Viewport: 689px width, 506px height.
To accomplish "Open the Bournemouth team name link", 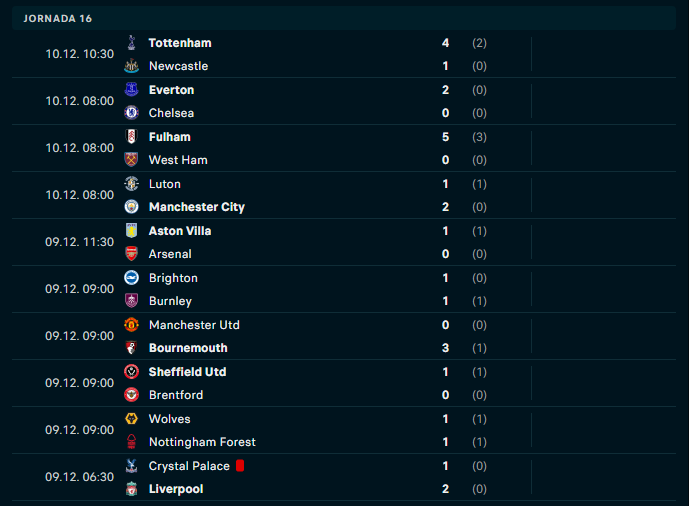I will (188, 348).
